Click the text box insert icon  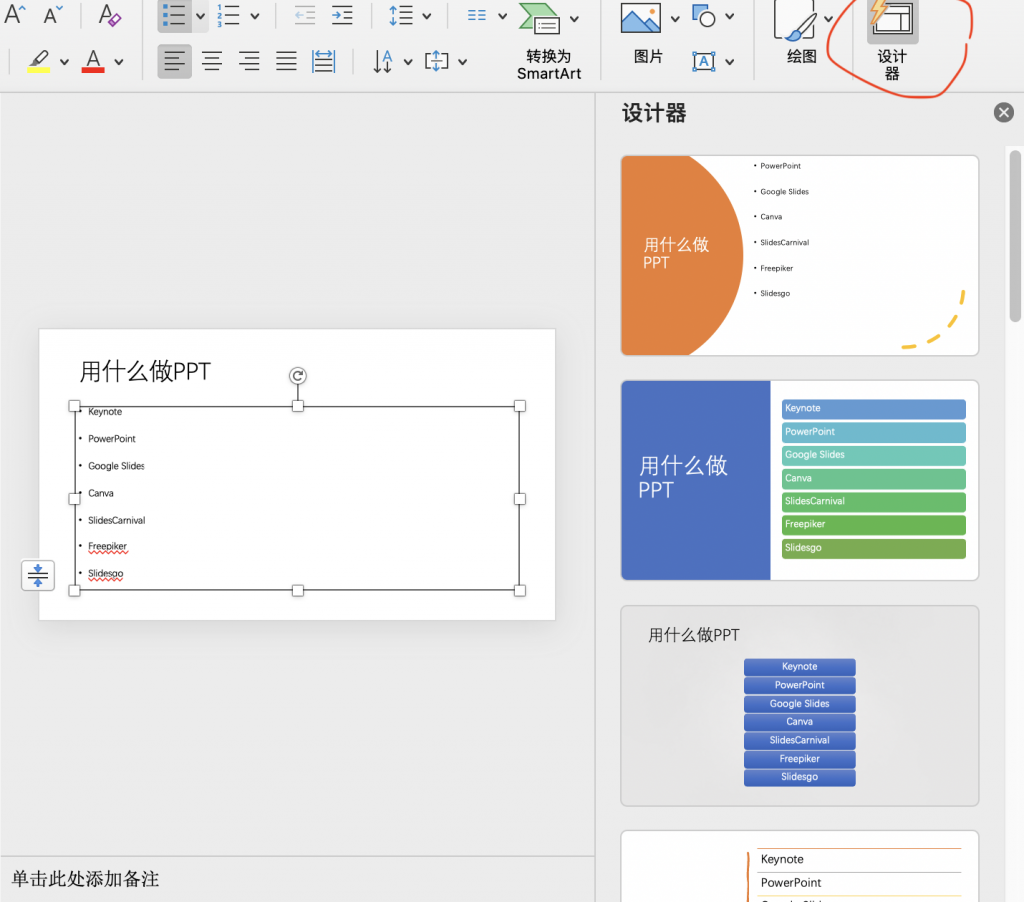click(704, 62)
